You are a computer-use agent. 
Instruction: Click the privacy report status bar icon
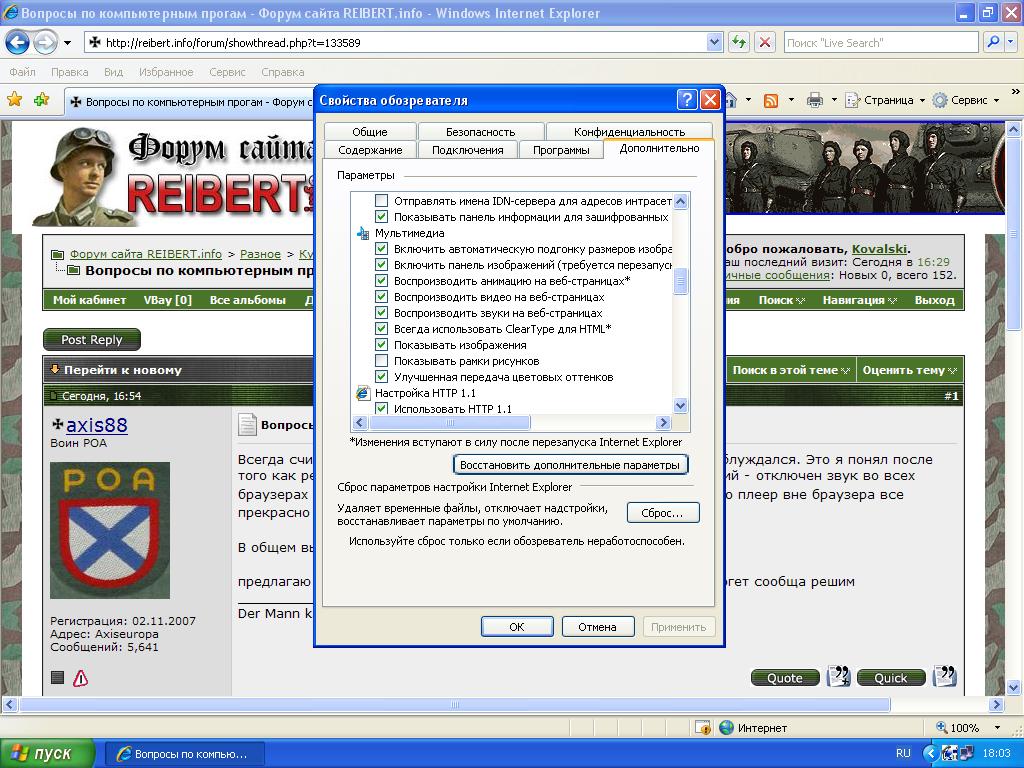pos(703,728)
